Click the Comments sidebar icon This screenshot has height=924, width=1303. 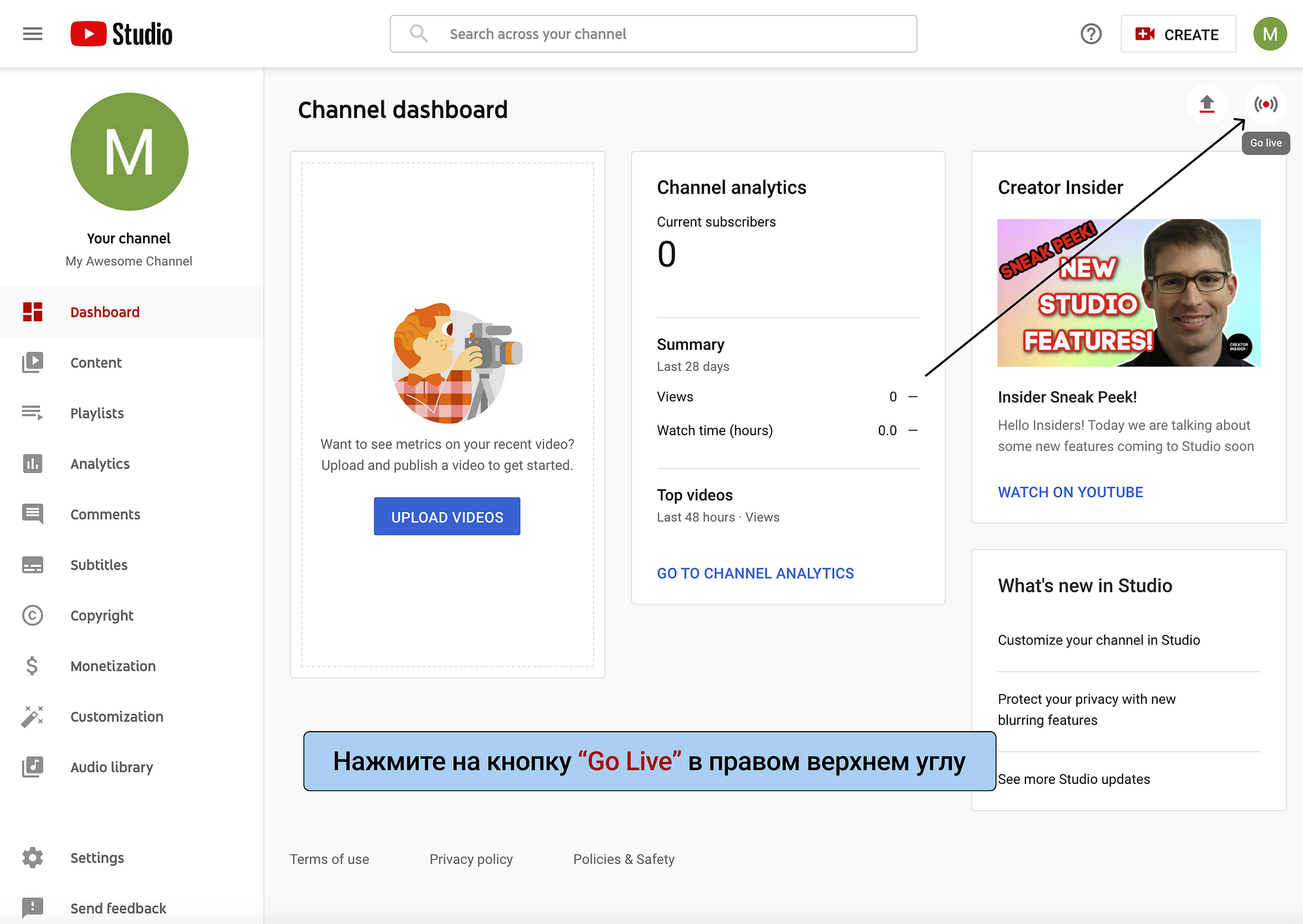[33, 514]
